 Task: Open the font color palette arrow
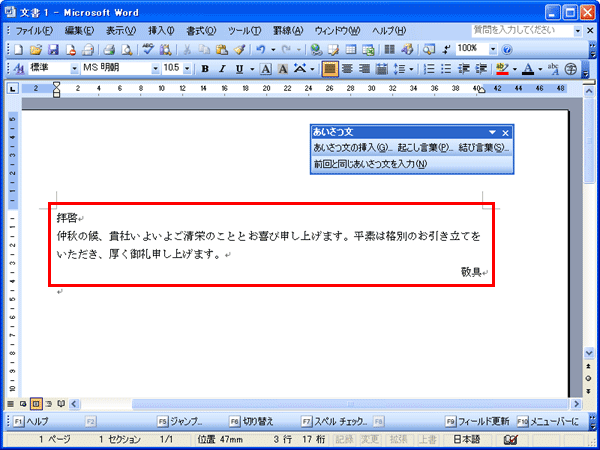tap(540, 69)
